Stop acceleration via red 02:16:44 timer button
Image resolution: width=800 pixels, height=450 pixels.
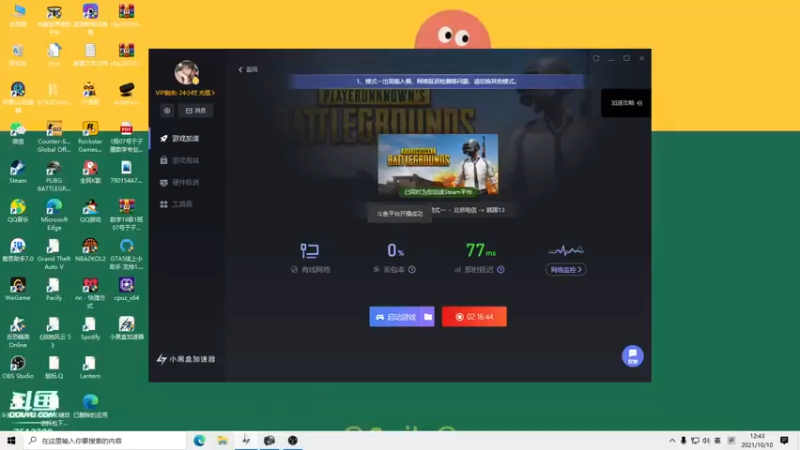pyautogui.click(x=474, y=317)
